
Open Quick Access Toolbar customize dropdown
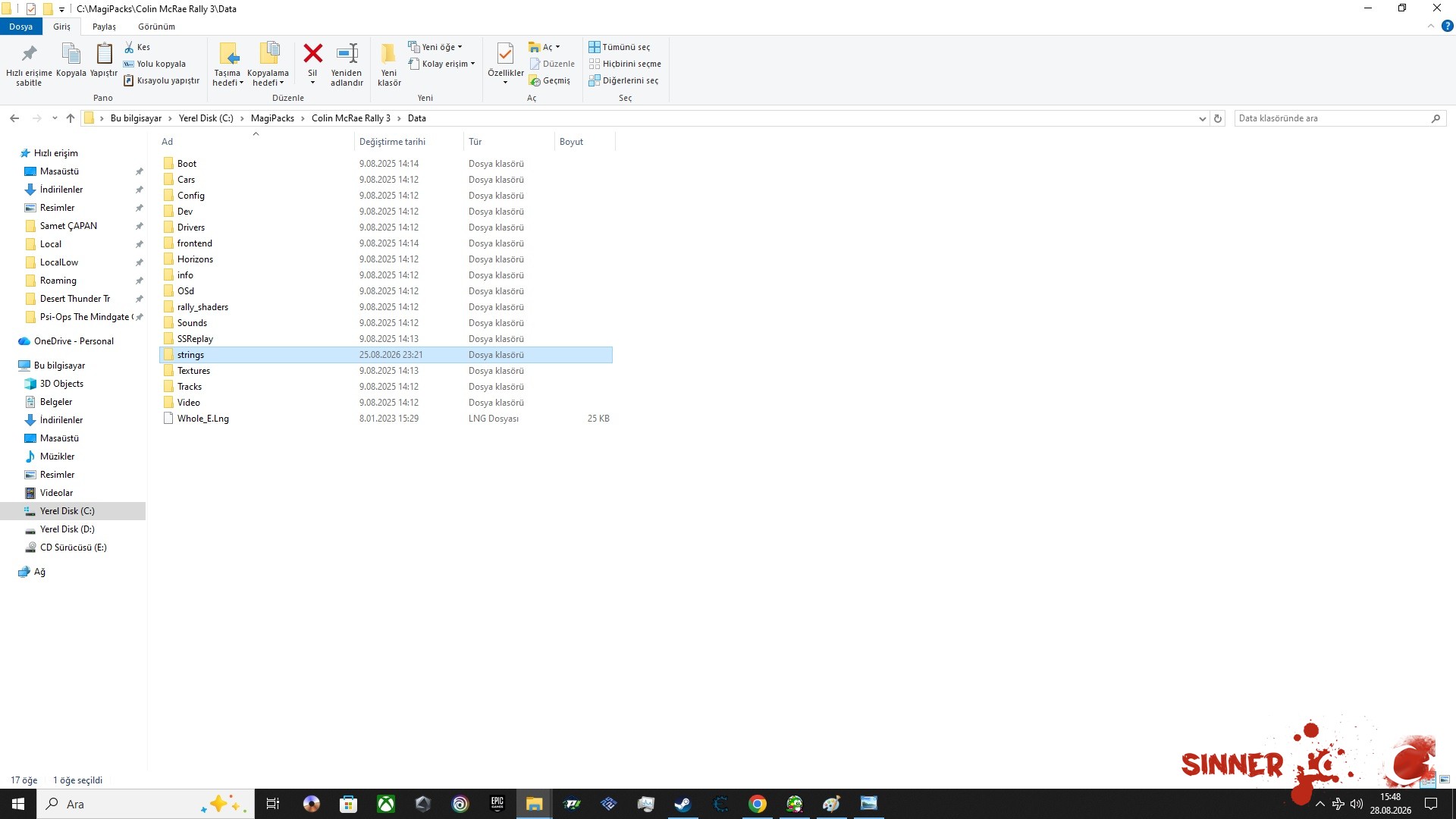[61, 9]
